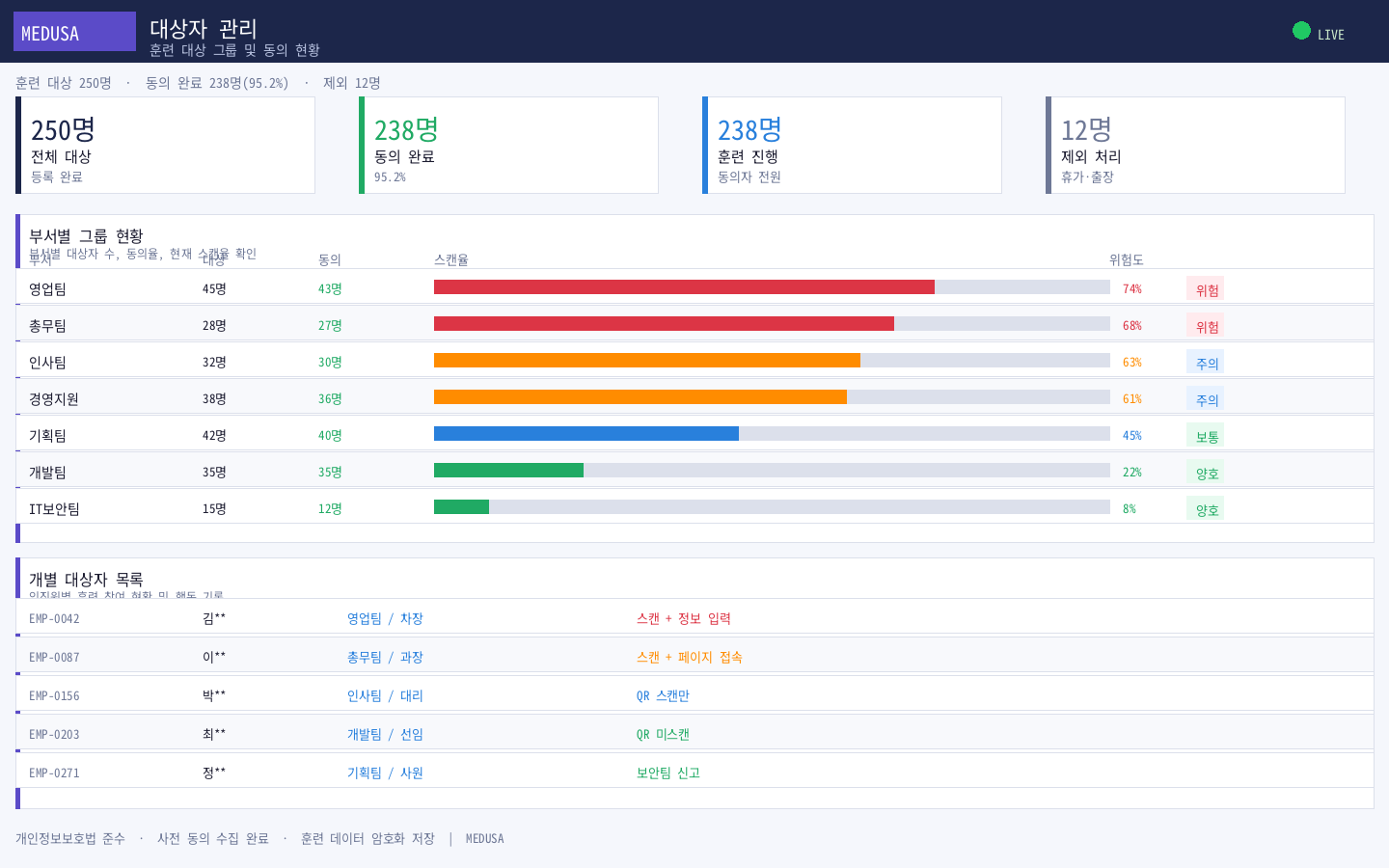The width and height of the screenshot is (1389, 868).
Task: Select the 스캔율 column header
Action: point(451,259)
